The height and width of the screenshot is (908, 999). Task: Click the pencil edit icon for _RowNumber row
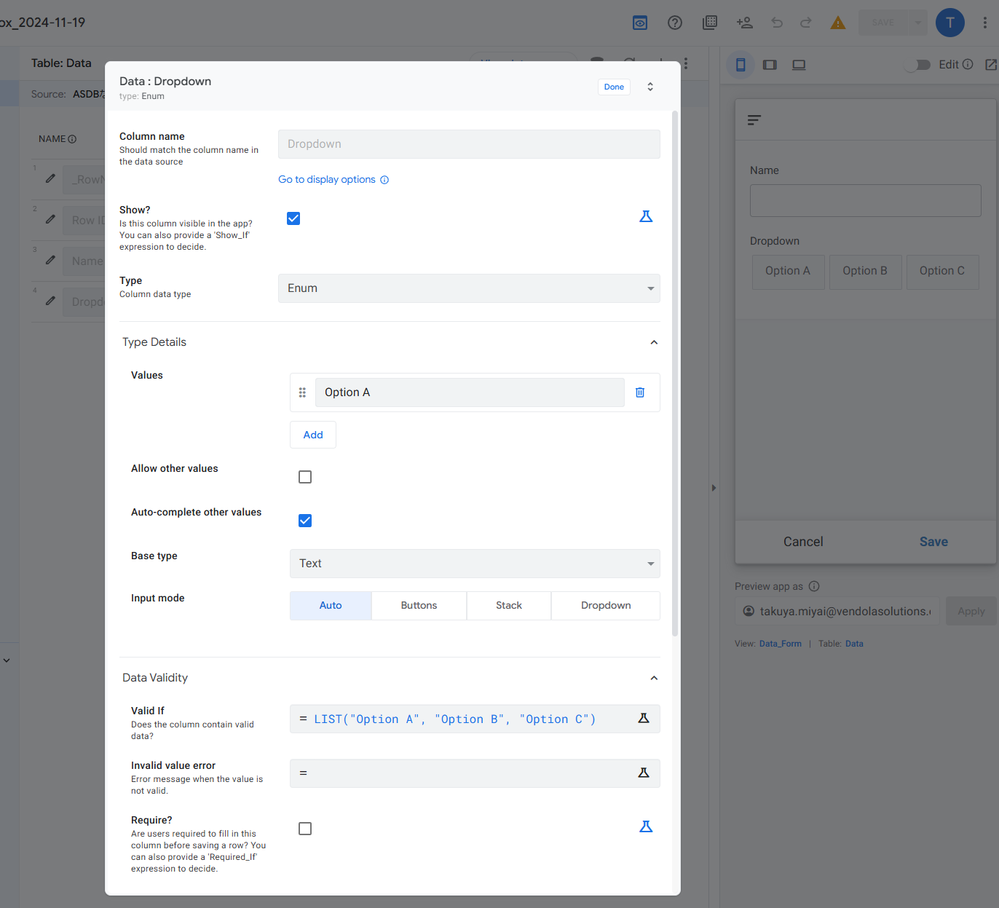(x=50, y=178)
